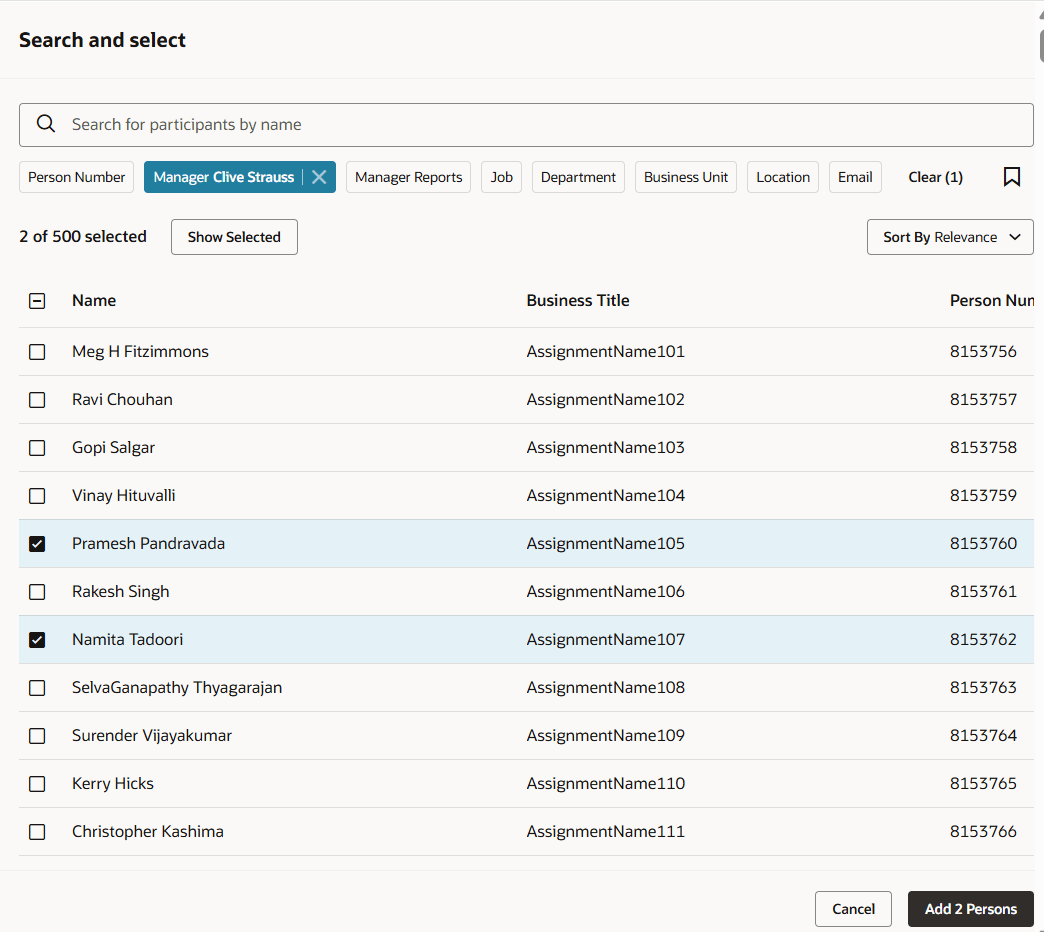Open the Business Unit filter chip

pos(686,177)
